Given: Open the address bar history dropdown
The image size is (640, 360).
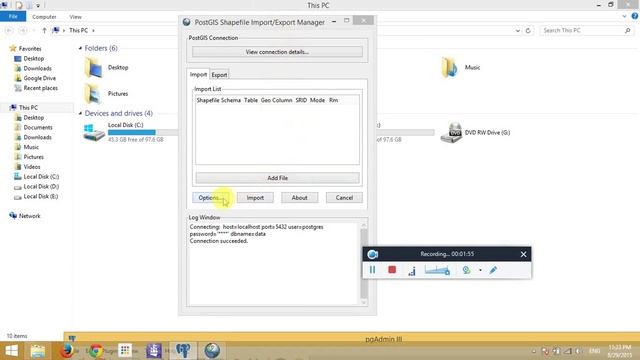Looking at the screenshot, I should [518, 30].
